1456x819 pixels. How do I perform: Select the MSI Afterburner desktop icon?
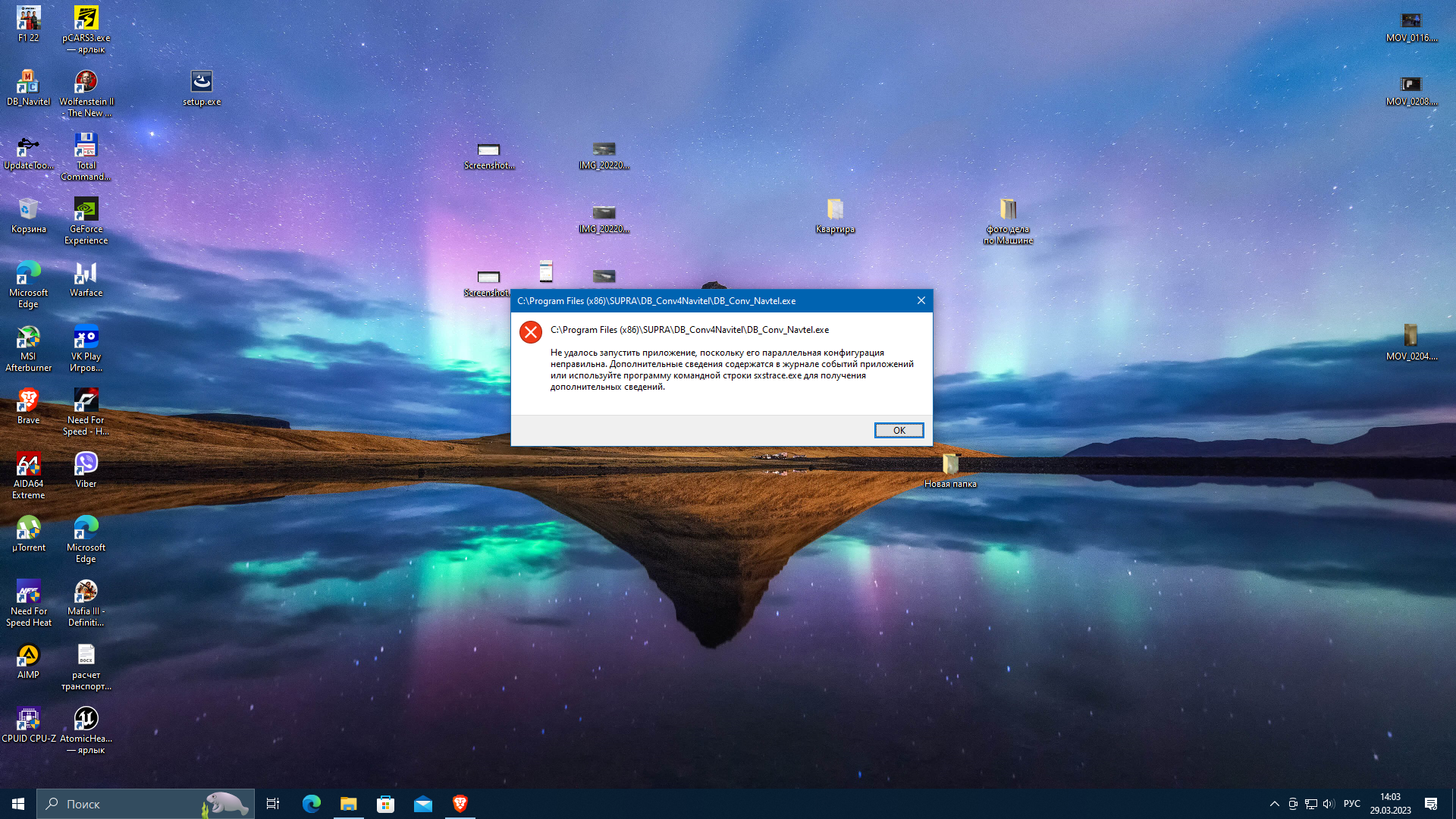point(28,337)
